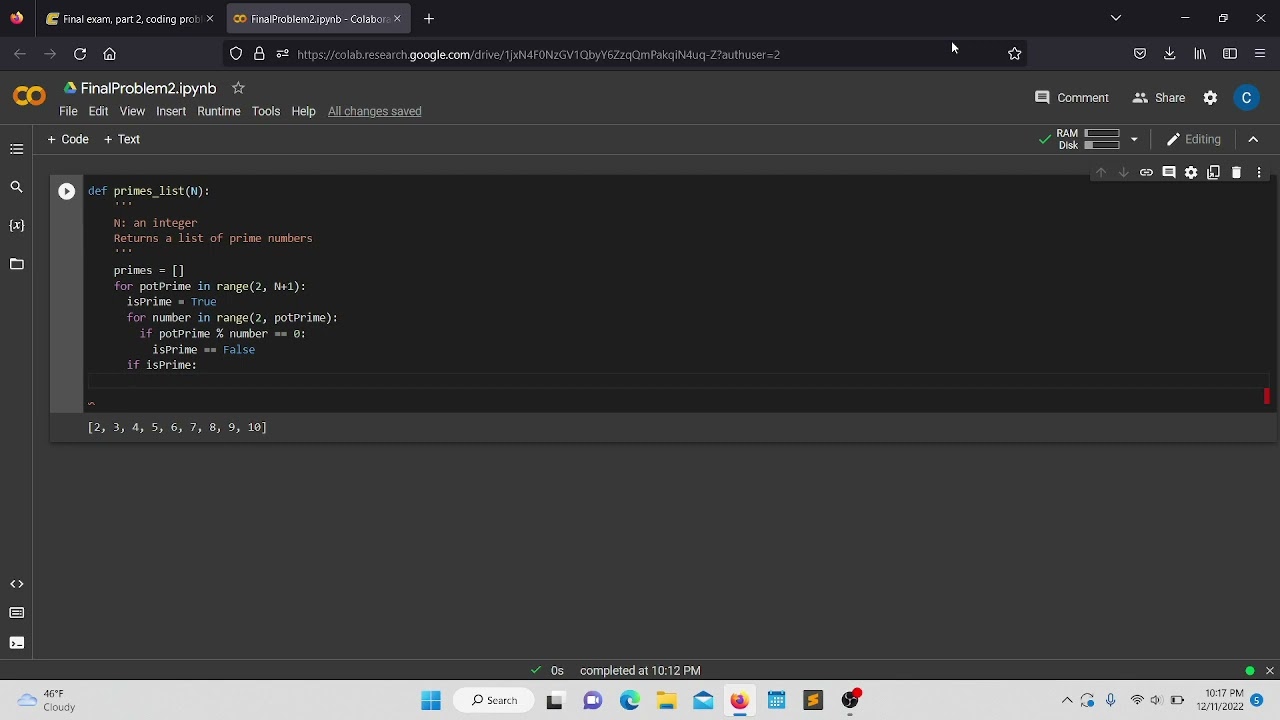The image size is (1280, 720).
Task: Click the browser address bar URL
Action: [x=538, y=54]
